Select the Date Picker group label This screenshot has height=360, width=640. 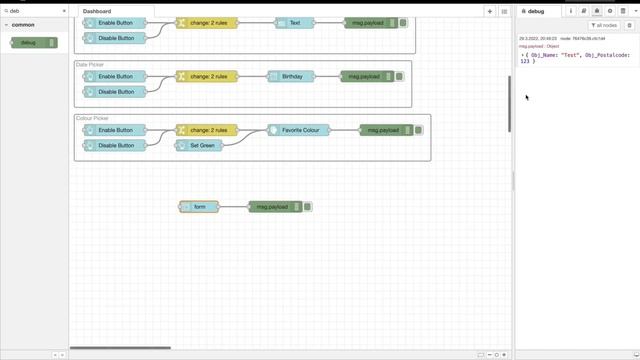(x=90, y=64)
